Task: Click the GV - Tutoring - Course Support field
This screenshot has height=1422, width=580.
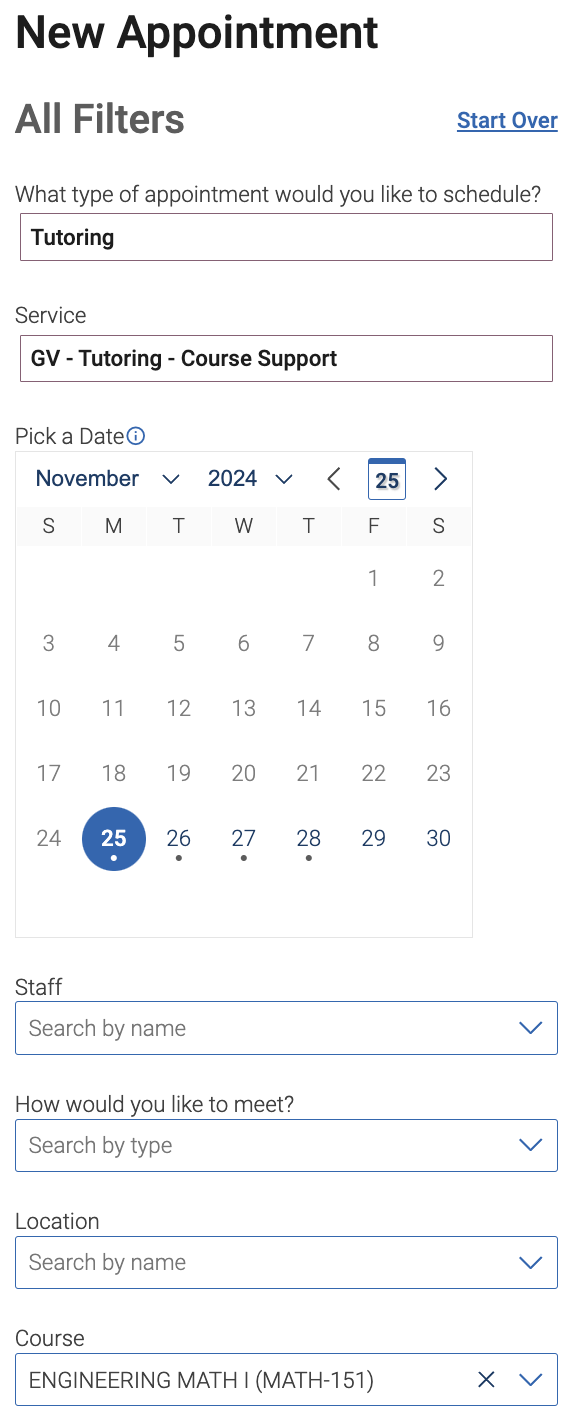Action: coord(286,358)
